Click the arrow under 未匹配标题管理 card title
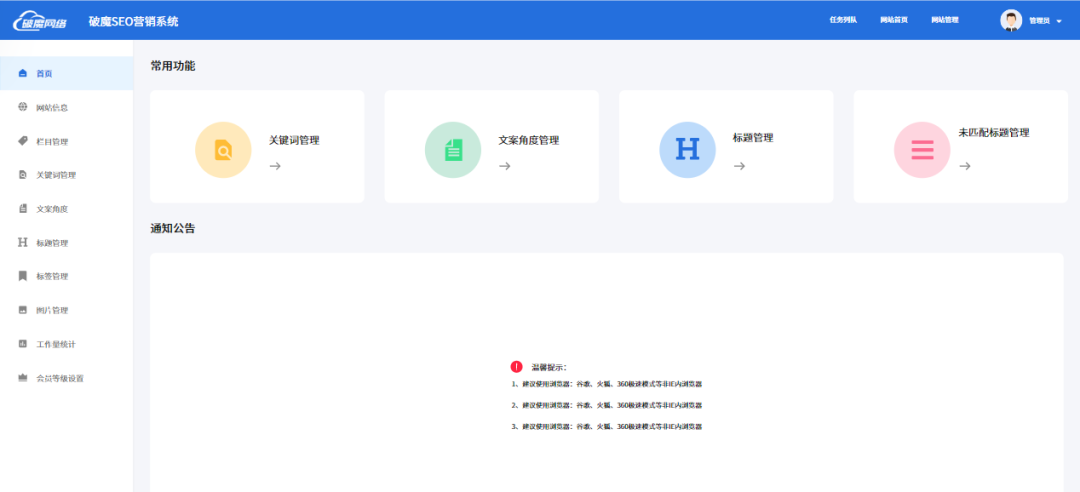This screenshot has width=1080, height=492. coord(965,166)
